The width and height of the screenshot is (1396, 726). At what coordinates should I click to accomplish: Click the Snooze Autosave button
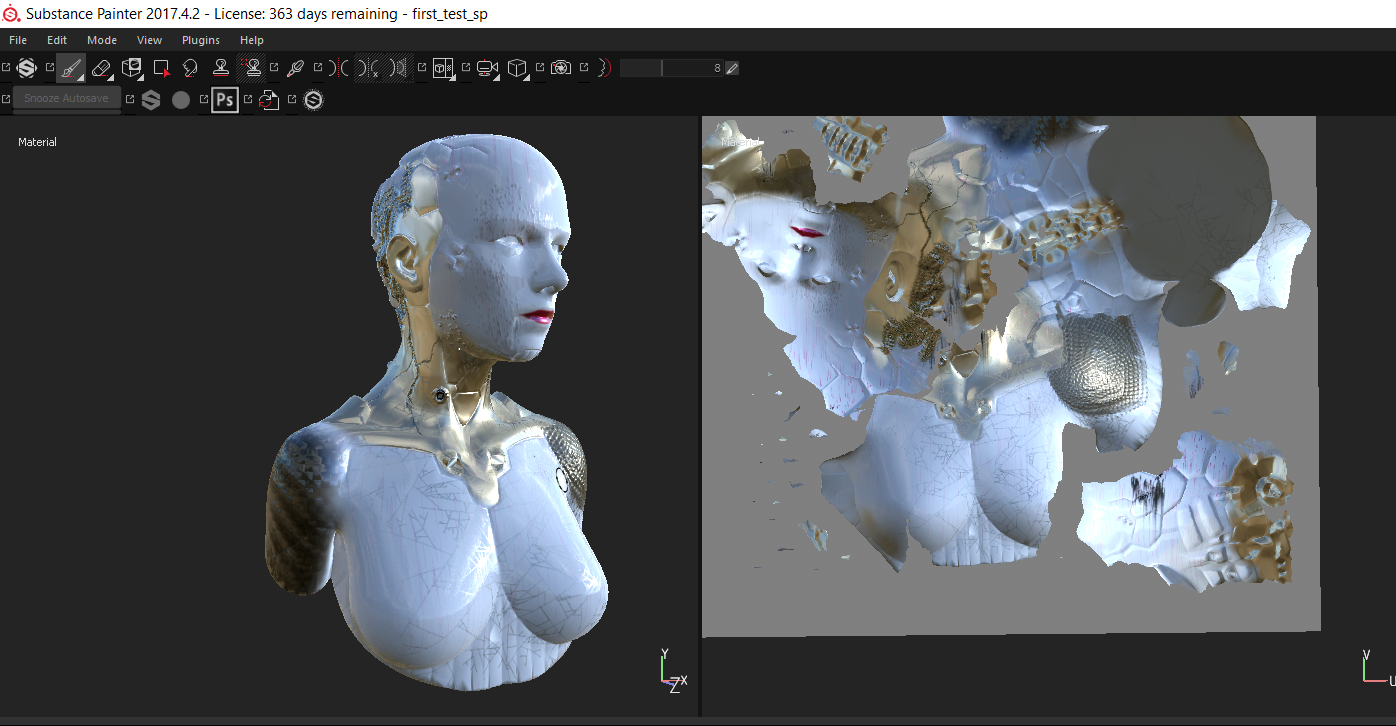pyautogui.click(x=66, y=99)
